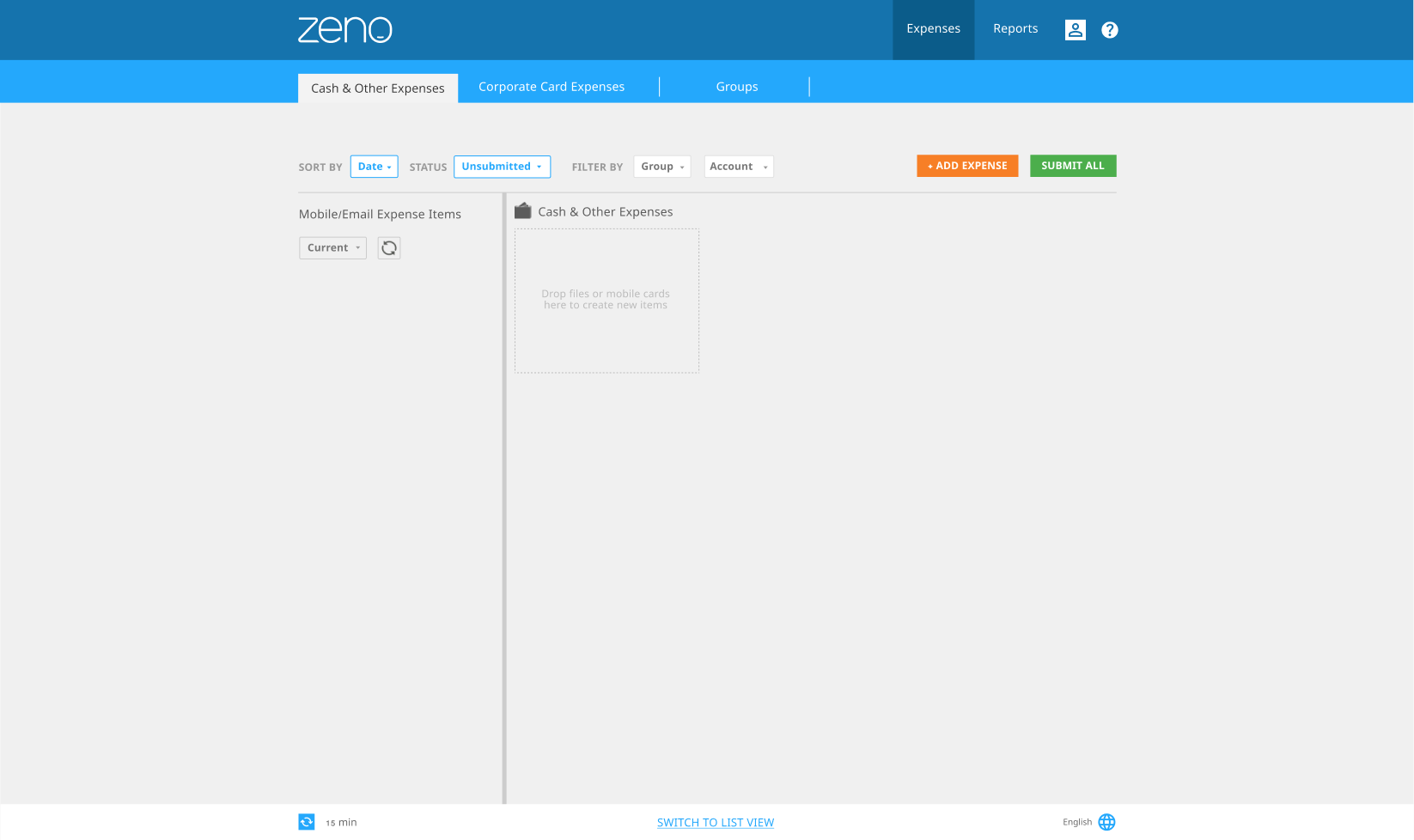Refresh mobile/email expense items
The height and width of the screenshot is (840, 1414).
[x=389, y=248]
